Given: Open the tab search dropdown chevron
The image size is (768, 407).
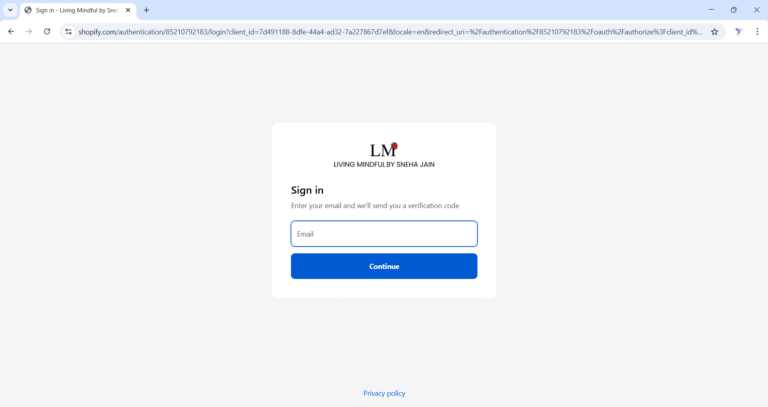Looking at the screenshot, I should pos(10,10).
